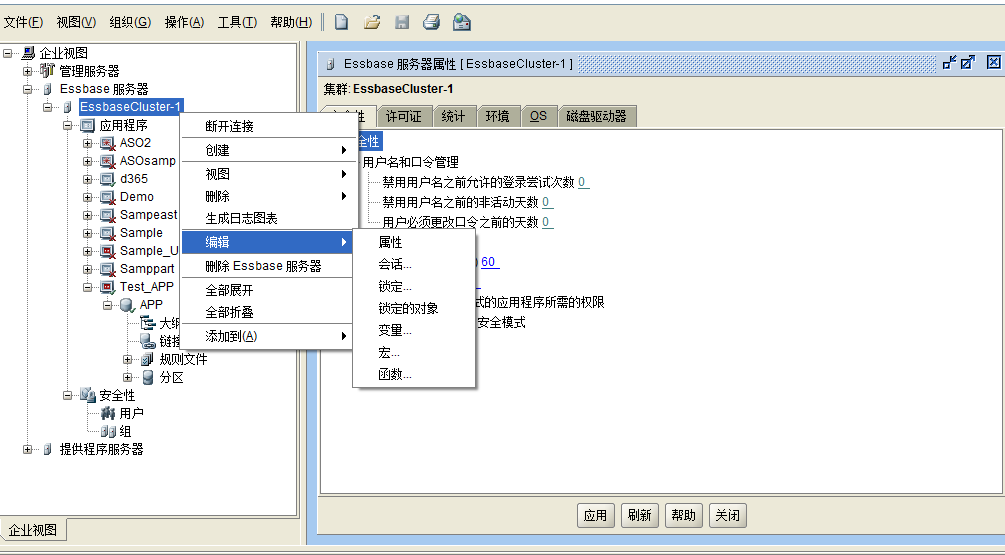
Task: Click the Samppart application icon
Action: [x=108, y=269]
